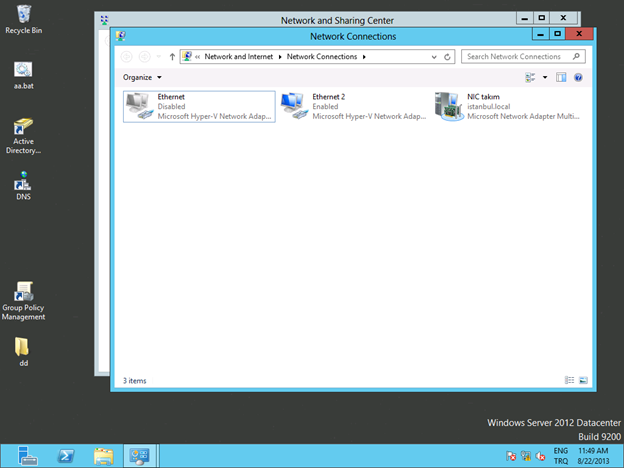This screenshot has width=624, height=468.
Task: Switch to details view in status bar
Action: click(x=569, y=380)
